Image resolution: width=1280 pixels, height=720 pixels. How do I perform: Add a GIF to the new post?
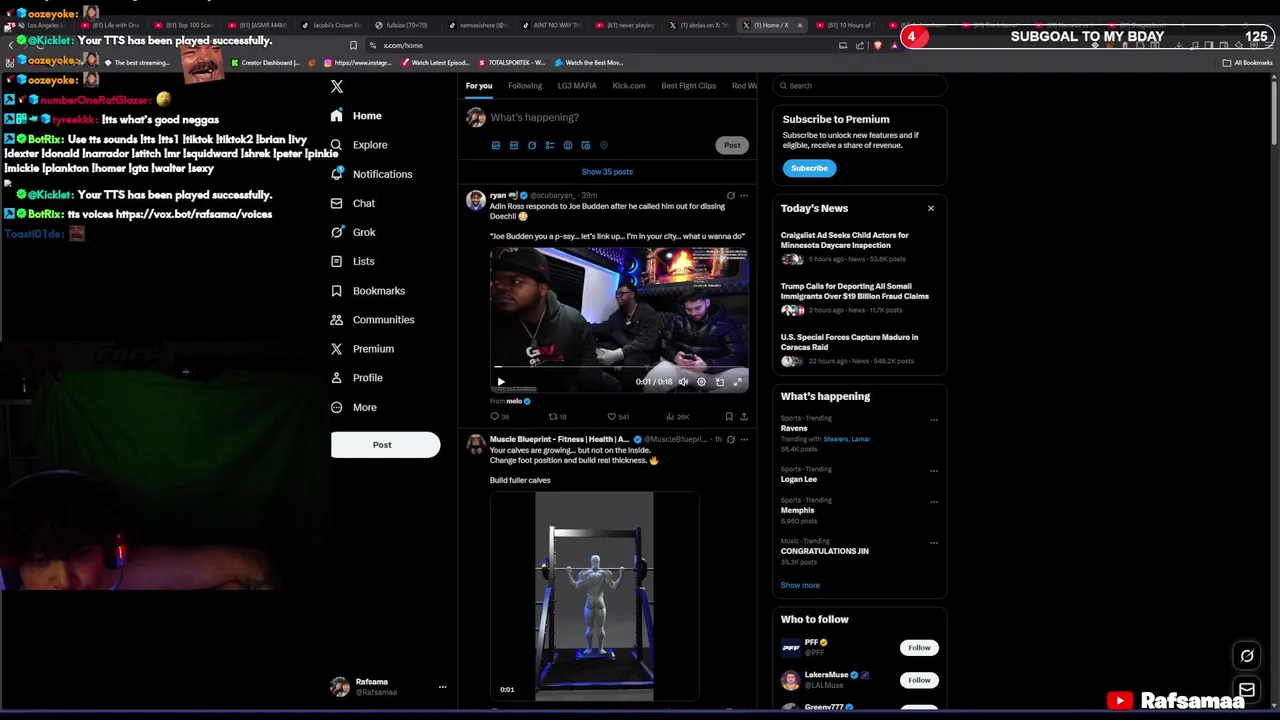514,145
